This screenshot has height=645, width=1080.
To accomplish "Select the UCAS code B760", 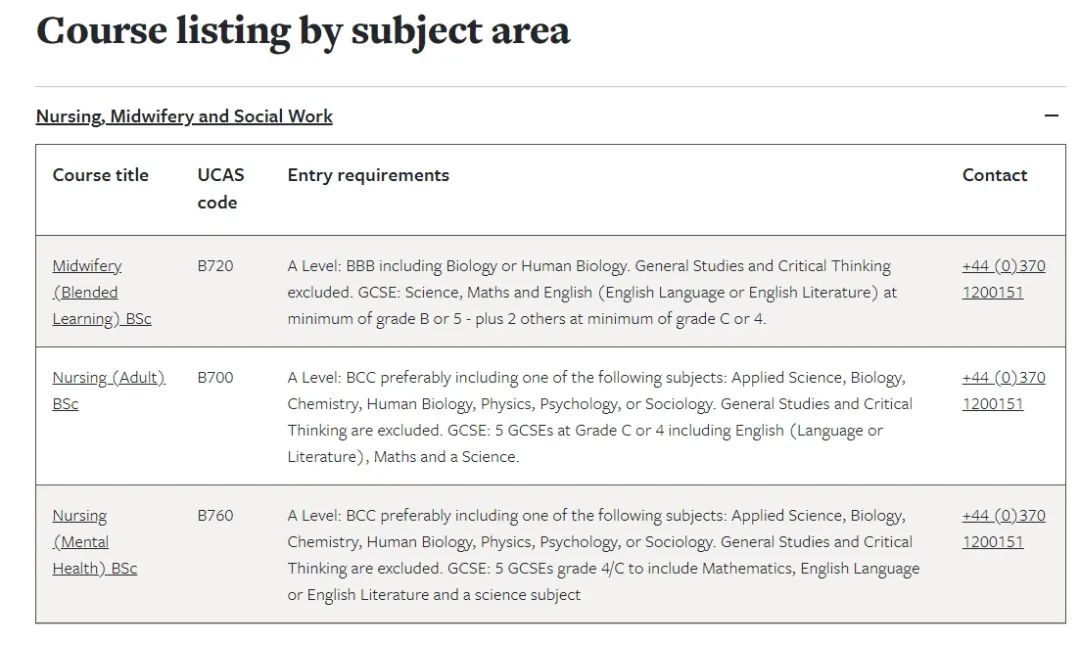I will 215,515.
